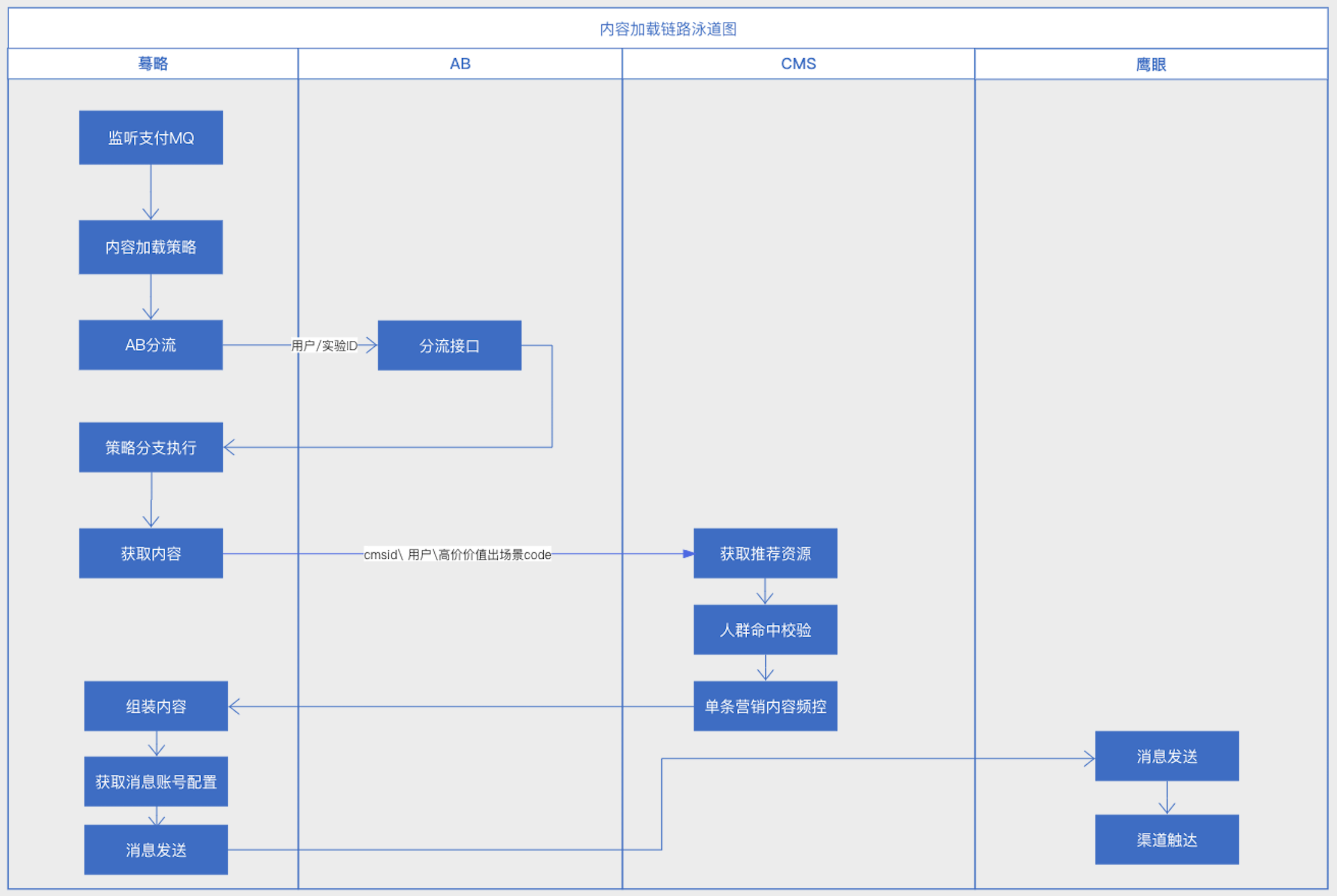The width and height of the screenshot is (1337, 896).
Task: Click the 内容加载策略 process node
Action: click(151, 247)
